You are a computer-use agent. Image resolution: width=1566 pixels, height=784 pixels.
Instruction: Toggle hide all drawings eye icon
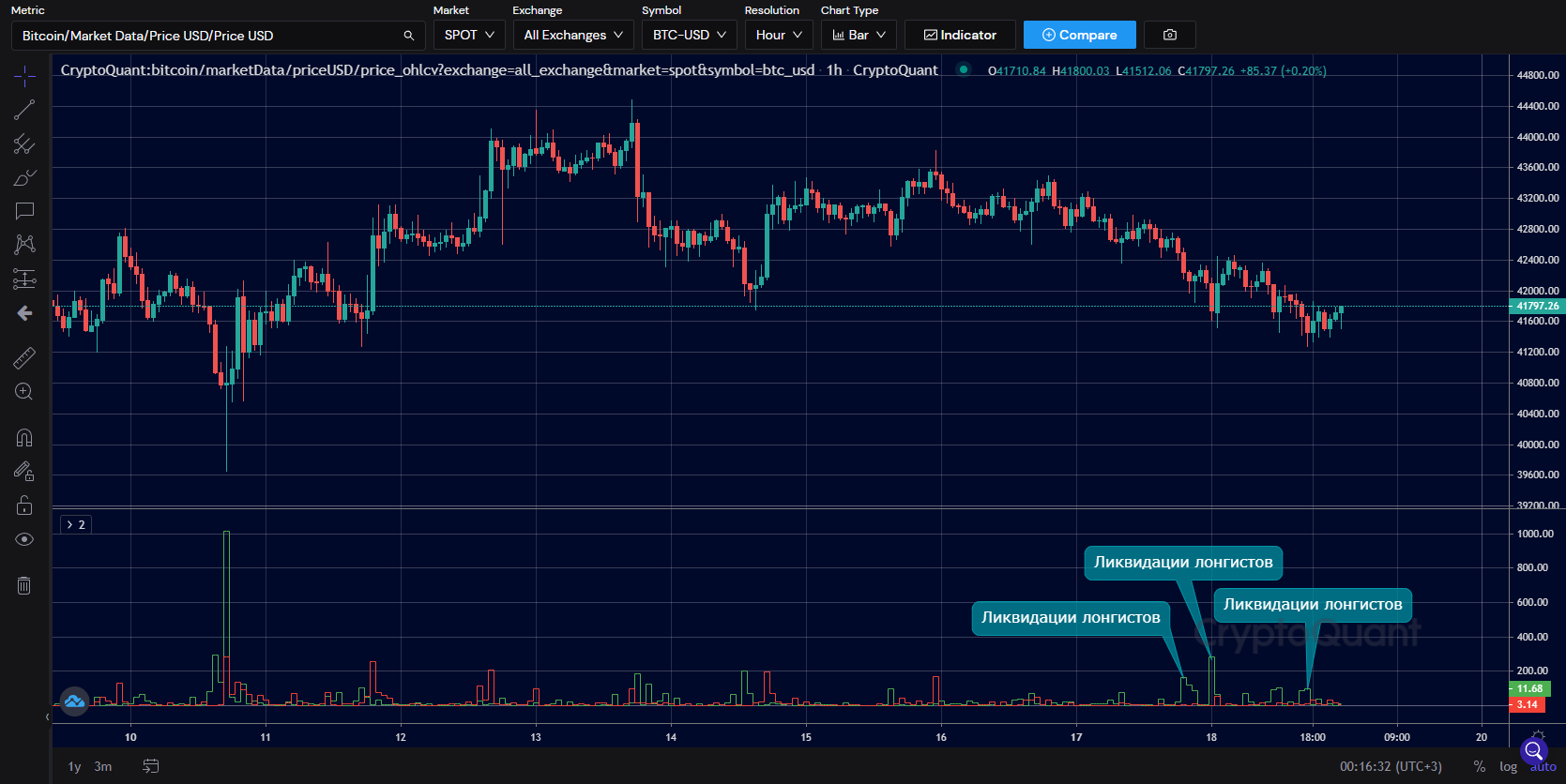24,539
